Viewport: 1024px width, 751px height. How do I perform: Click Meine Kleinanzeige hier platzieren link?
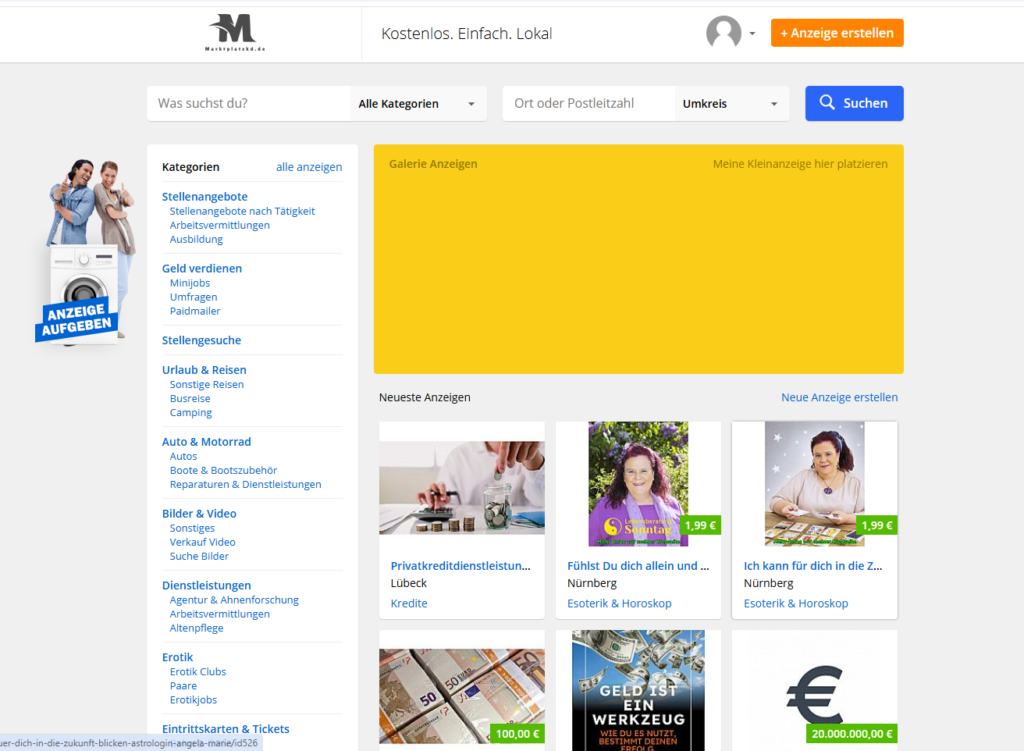pos(800,164)
